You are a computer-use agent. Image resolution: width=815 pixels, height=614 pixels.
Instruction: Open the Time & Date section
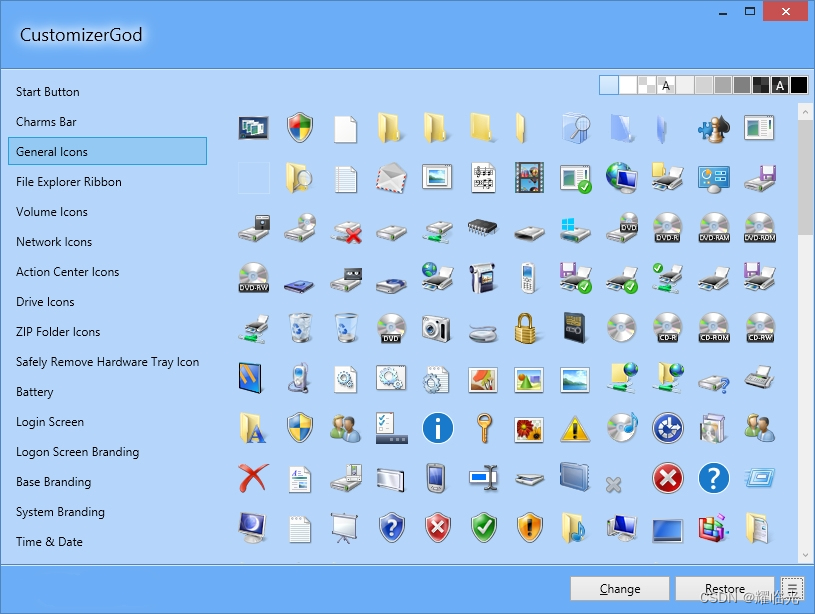coord(49,542)
